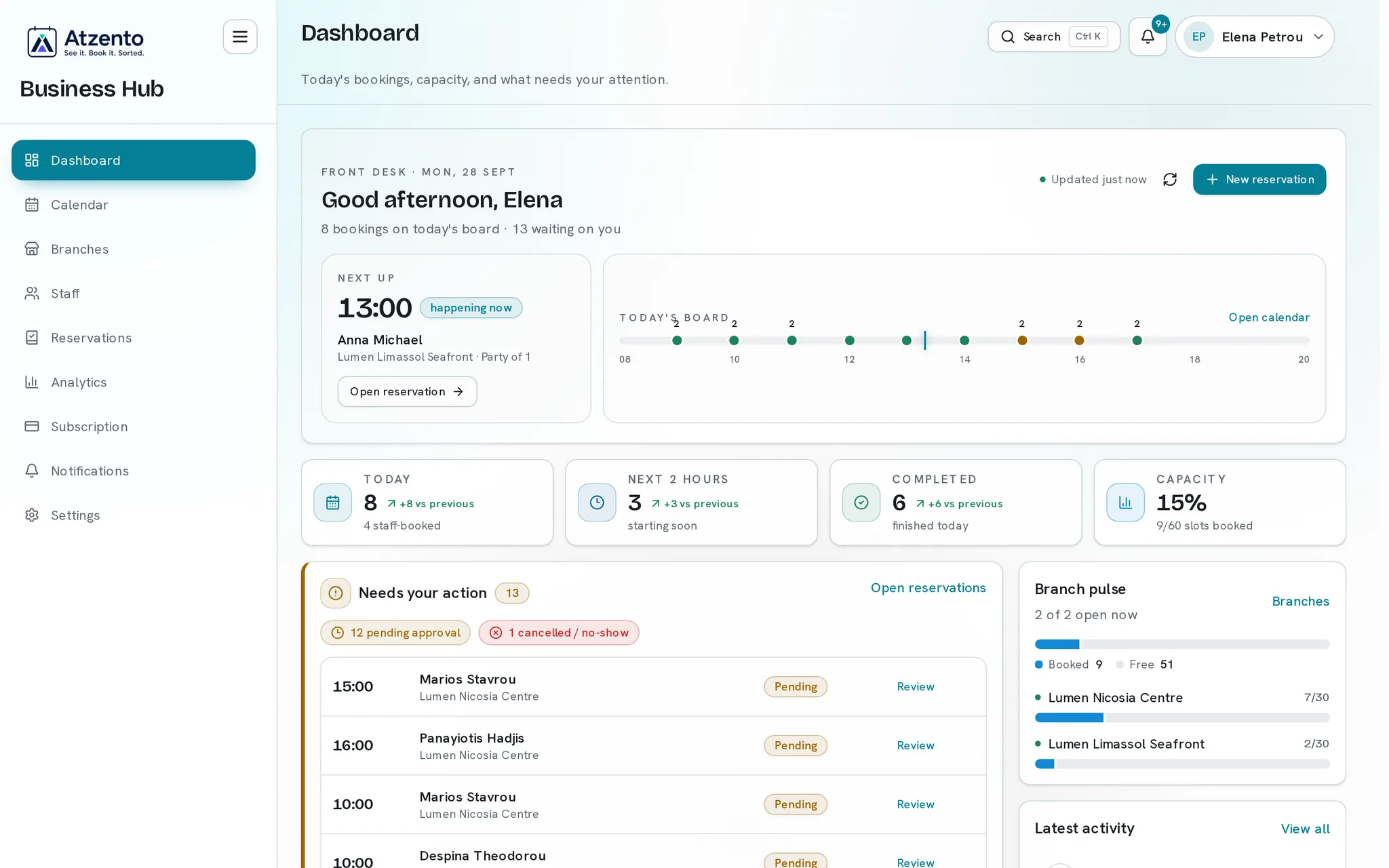Image resolution: width=1389 pixels, height=868 pixels.
Task: Go to Calendar in sidebar
Action: (134, 205)
